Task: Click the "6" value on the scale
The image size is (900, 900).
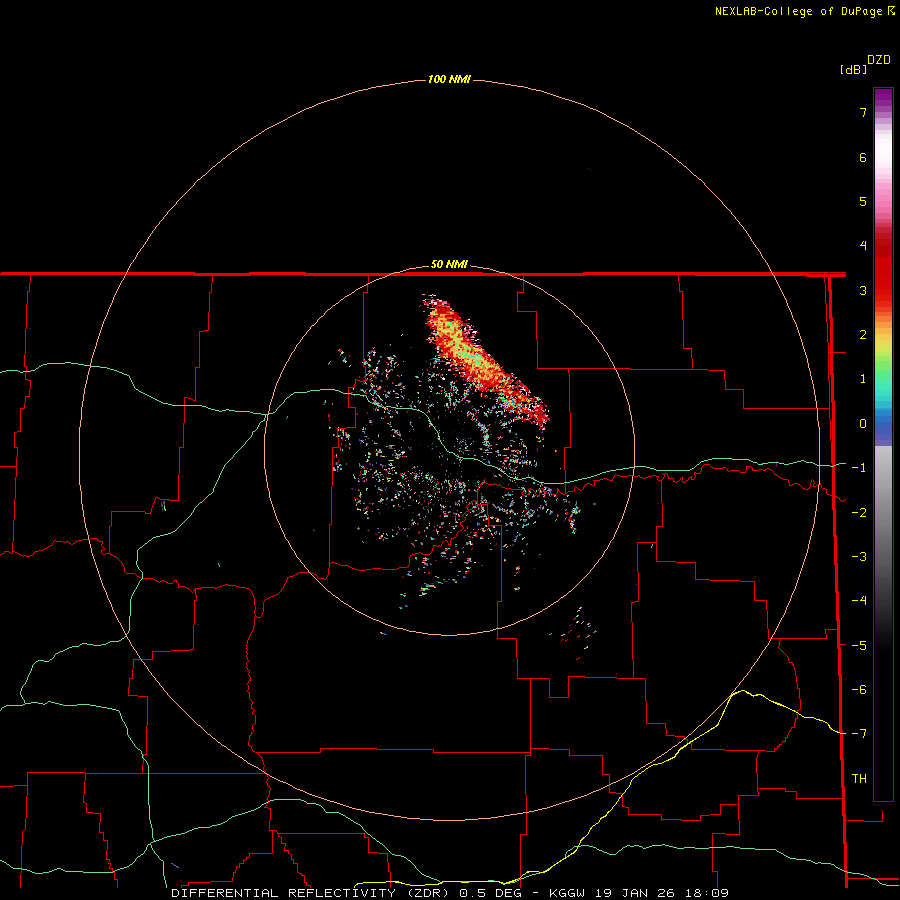Action: (x=863, y=157)
